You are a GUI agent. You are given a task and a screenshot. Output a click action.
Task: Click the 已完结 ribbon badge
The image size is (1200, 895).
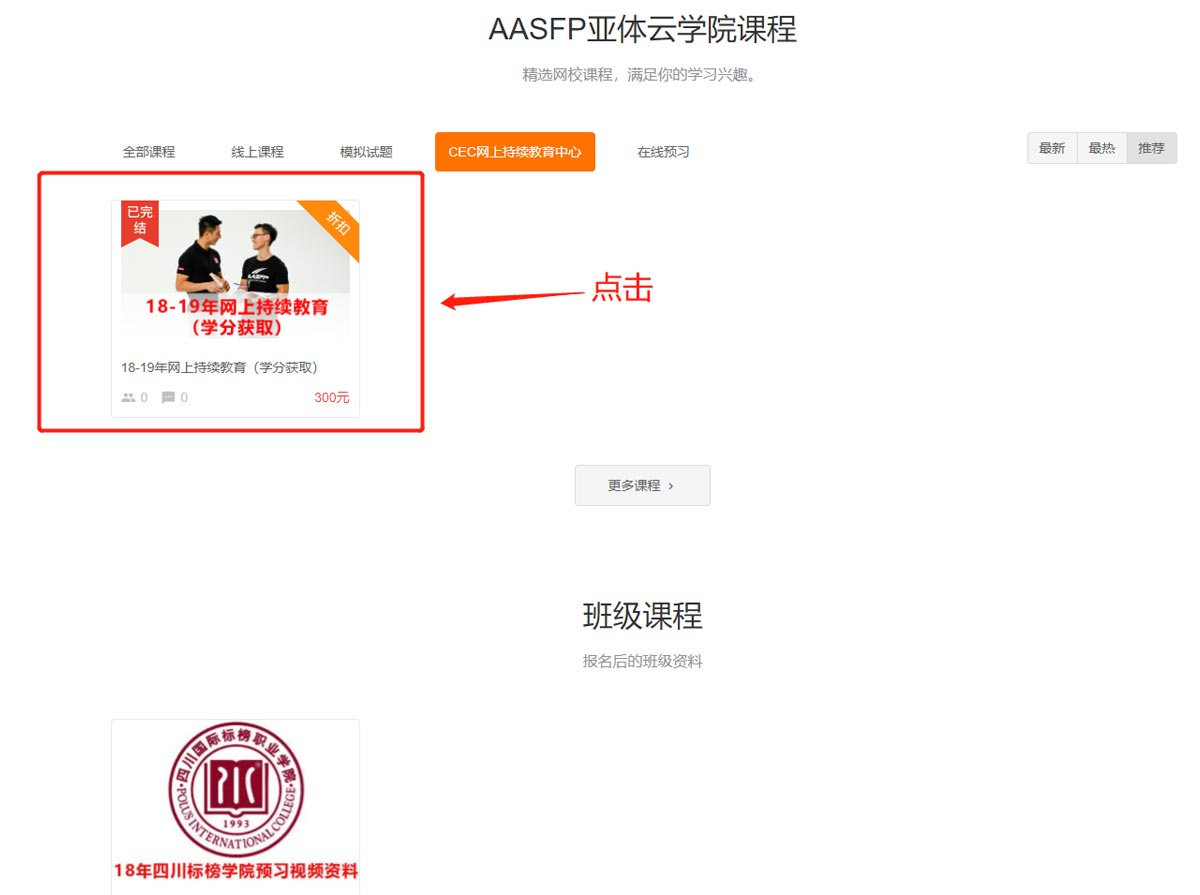tap(140, 223)
